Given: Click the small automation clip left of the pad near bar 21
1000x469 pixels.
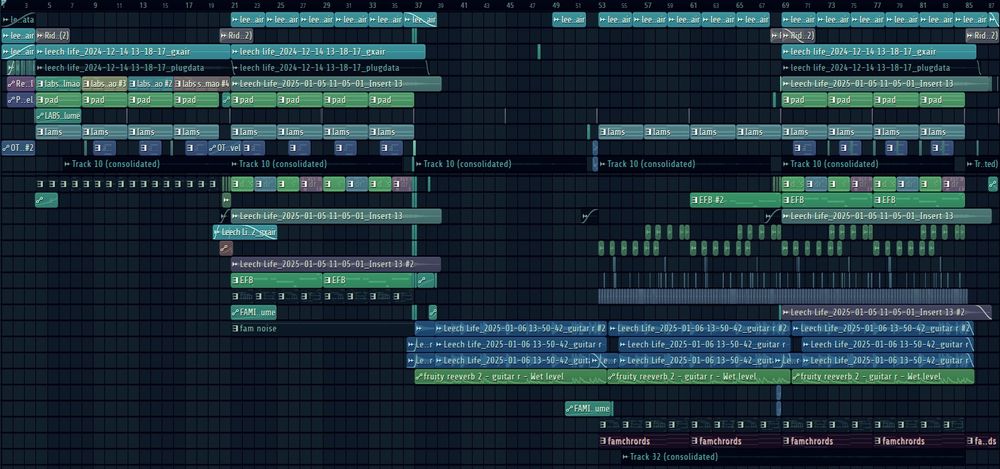Looking at the screenshot, I should coord(226,100).
